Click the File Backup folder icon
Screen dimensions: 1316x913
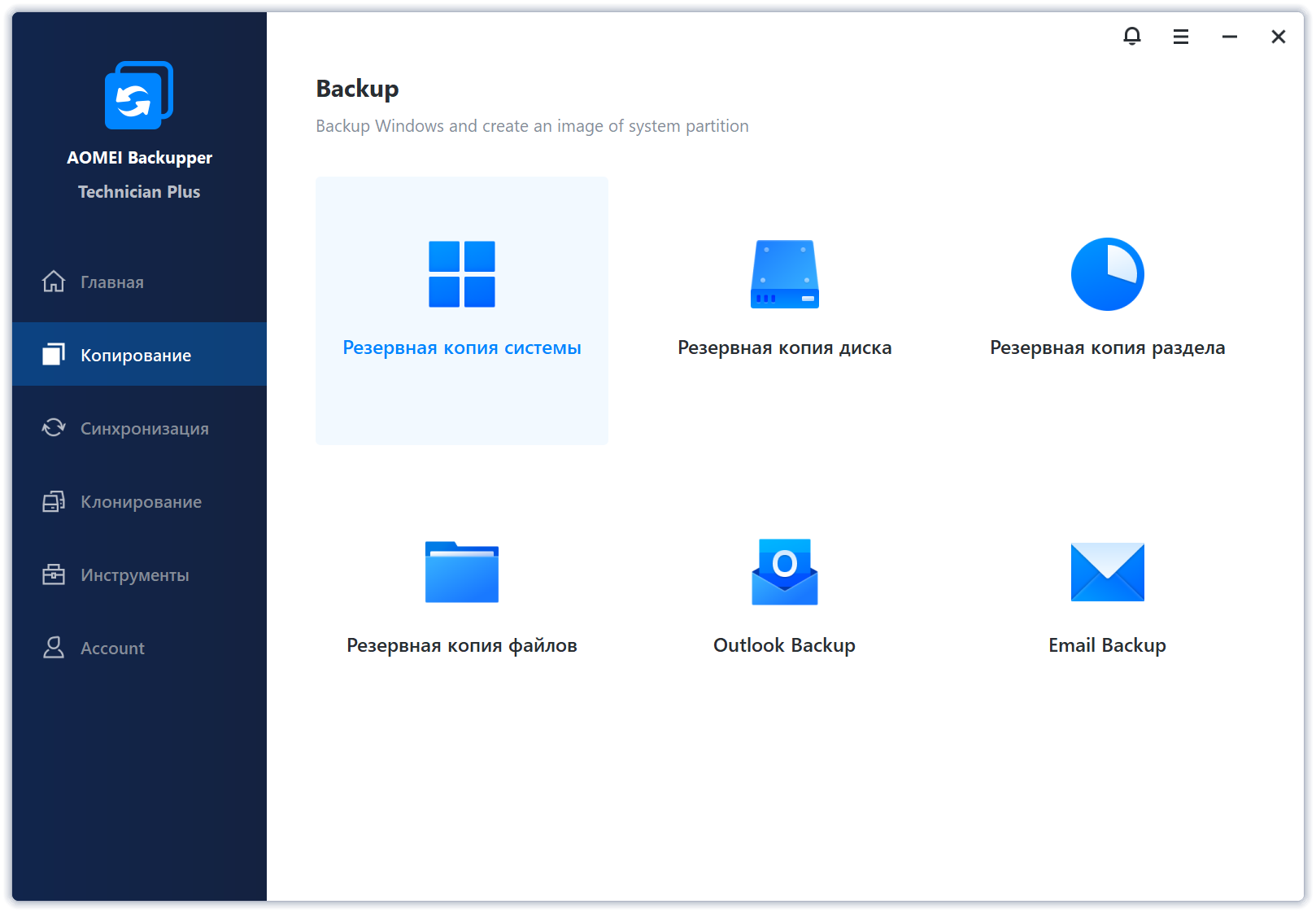point(461,572)
